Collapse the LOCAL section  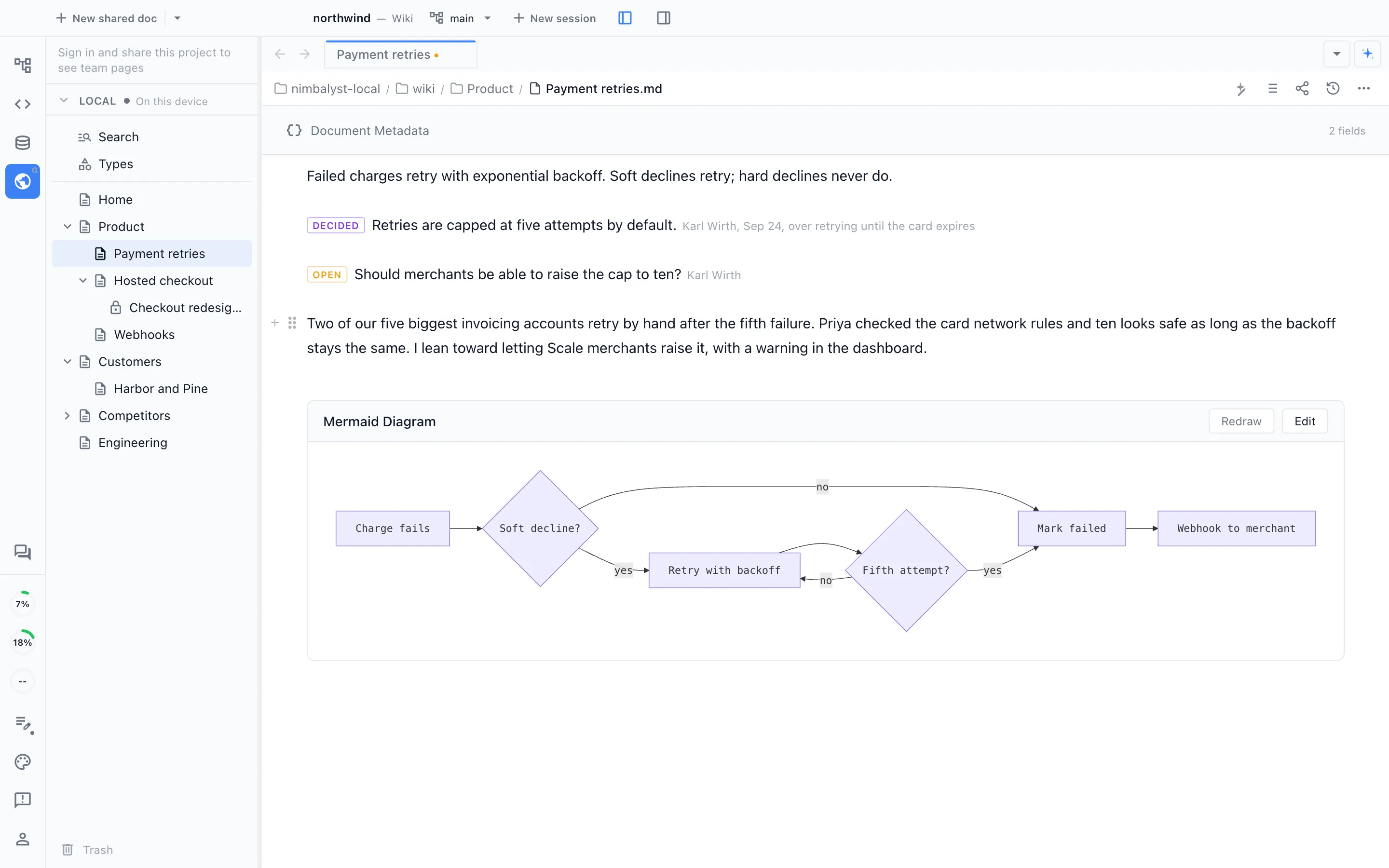[x=64, y=100]
